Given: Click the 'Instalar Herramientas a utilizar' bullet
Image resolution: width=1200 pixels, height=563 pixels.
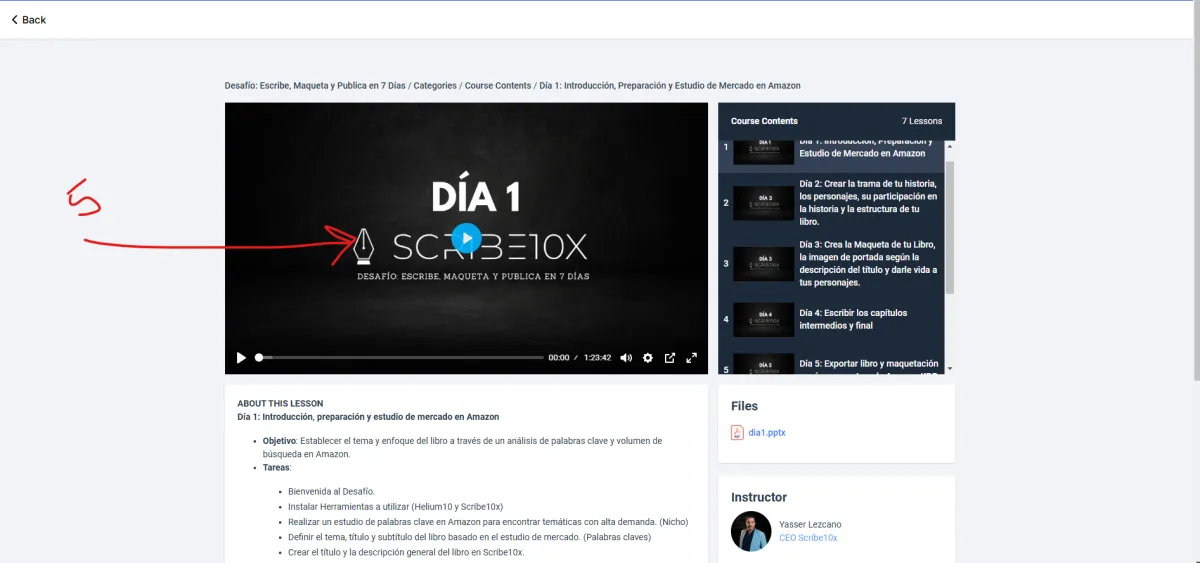Looking at the screenshot, I should pyautogui.click(x=395, y=507).
